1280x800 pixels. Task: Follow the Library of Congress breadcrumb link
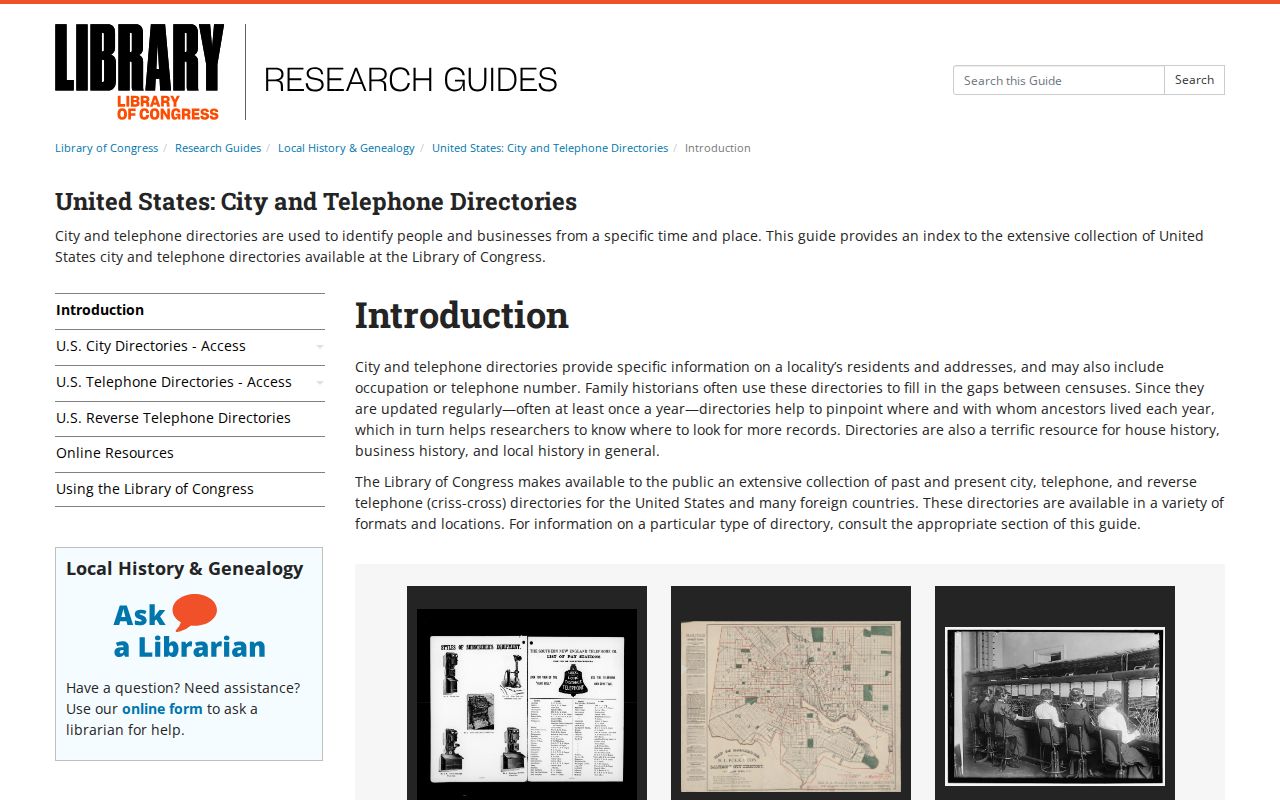[107, 148]
